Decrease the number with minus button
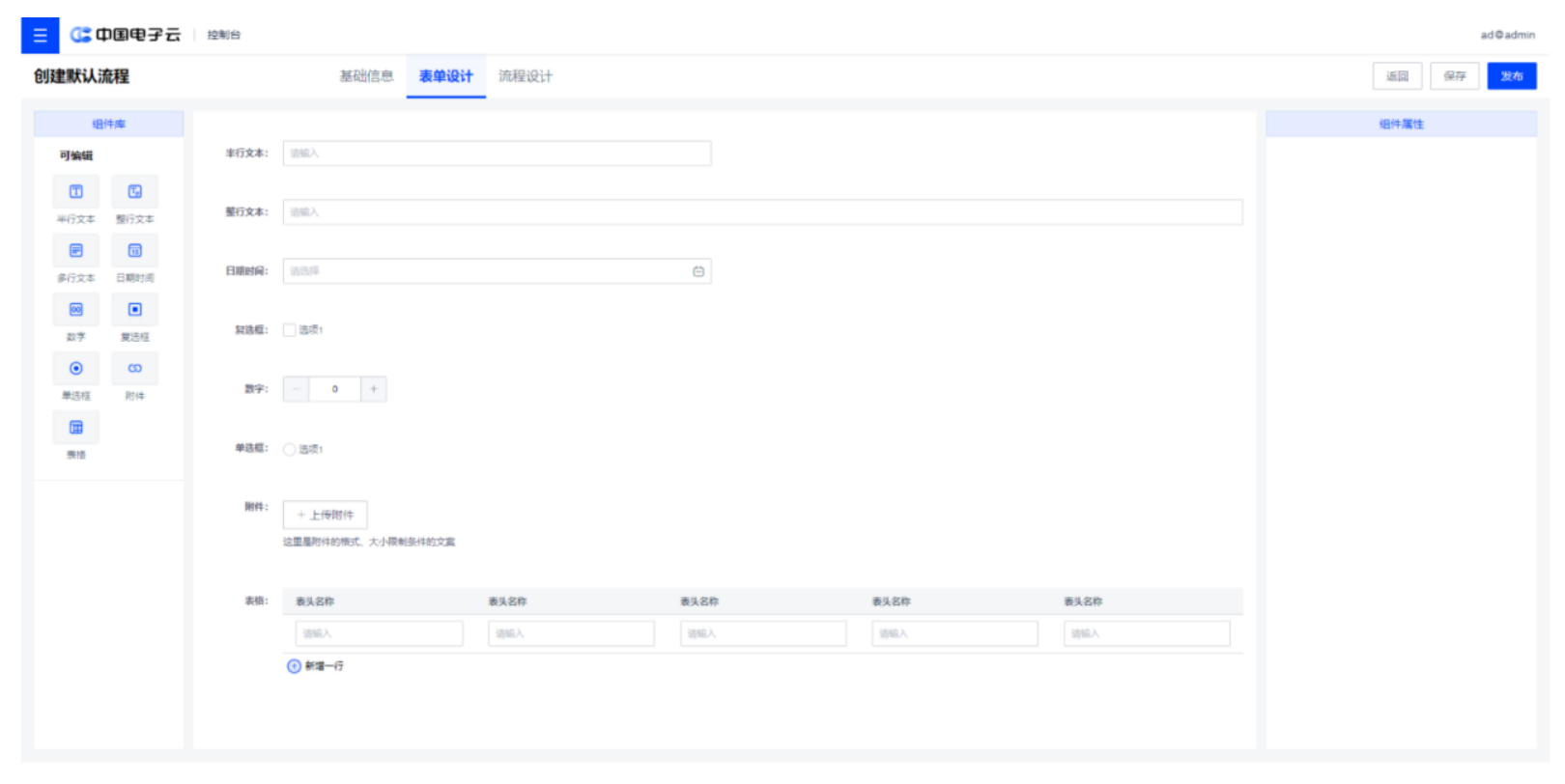 coord(297,389)
